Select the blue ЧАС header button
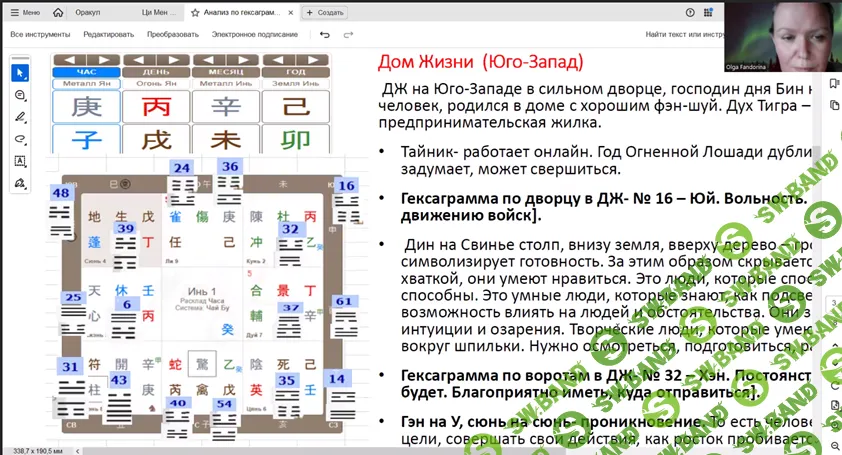842x455 pixels. click(x=86, y=72)
